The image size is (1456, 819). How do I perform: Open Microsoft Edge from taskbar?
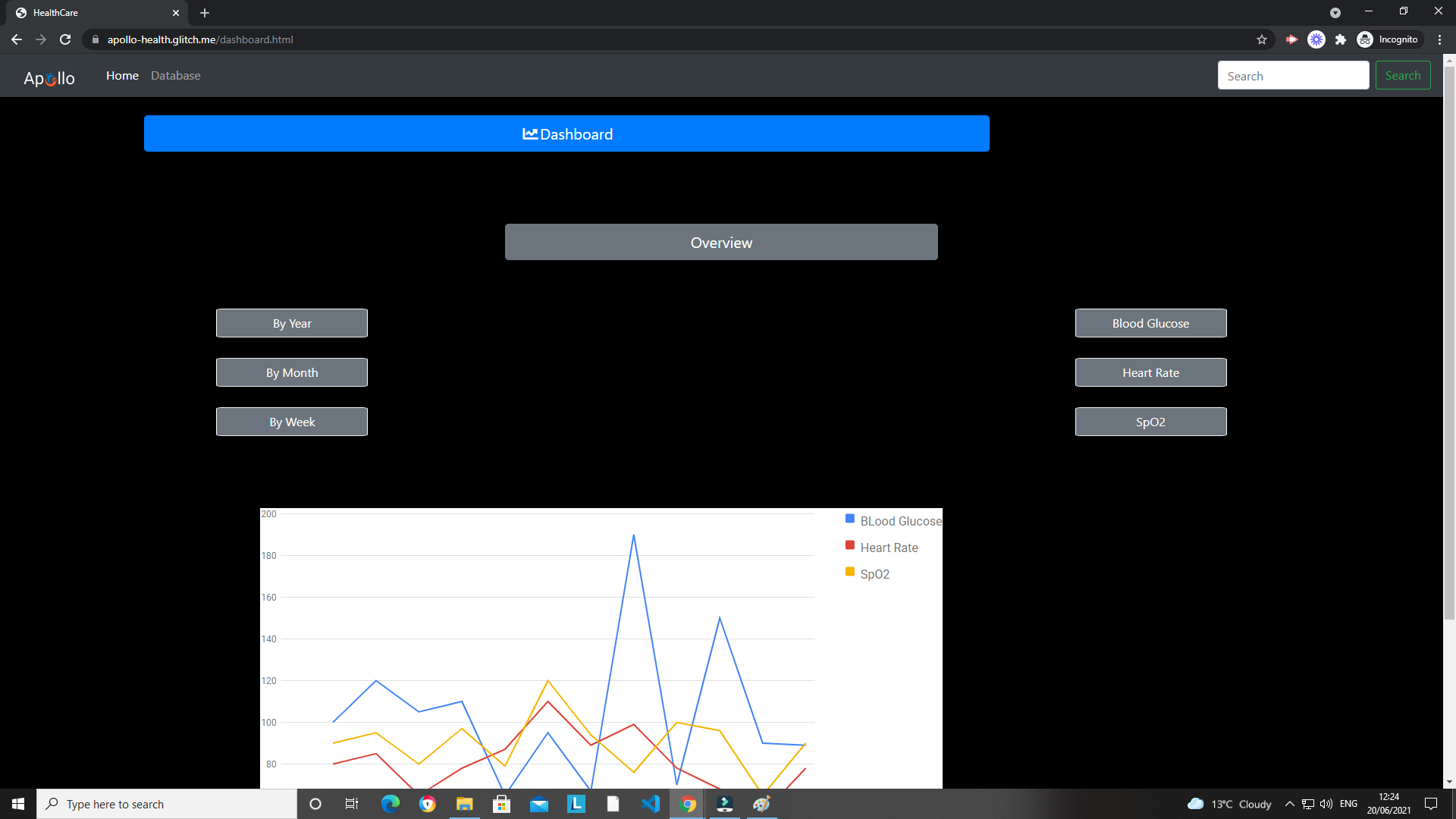pos(391,804)
